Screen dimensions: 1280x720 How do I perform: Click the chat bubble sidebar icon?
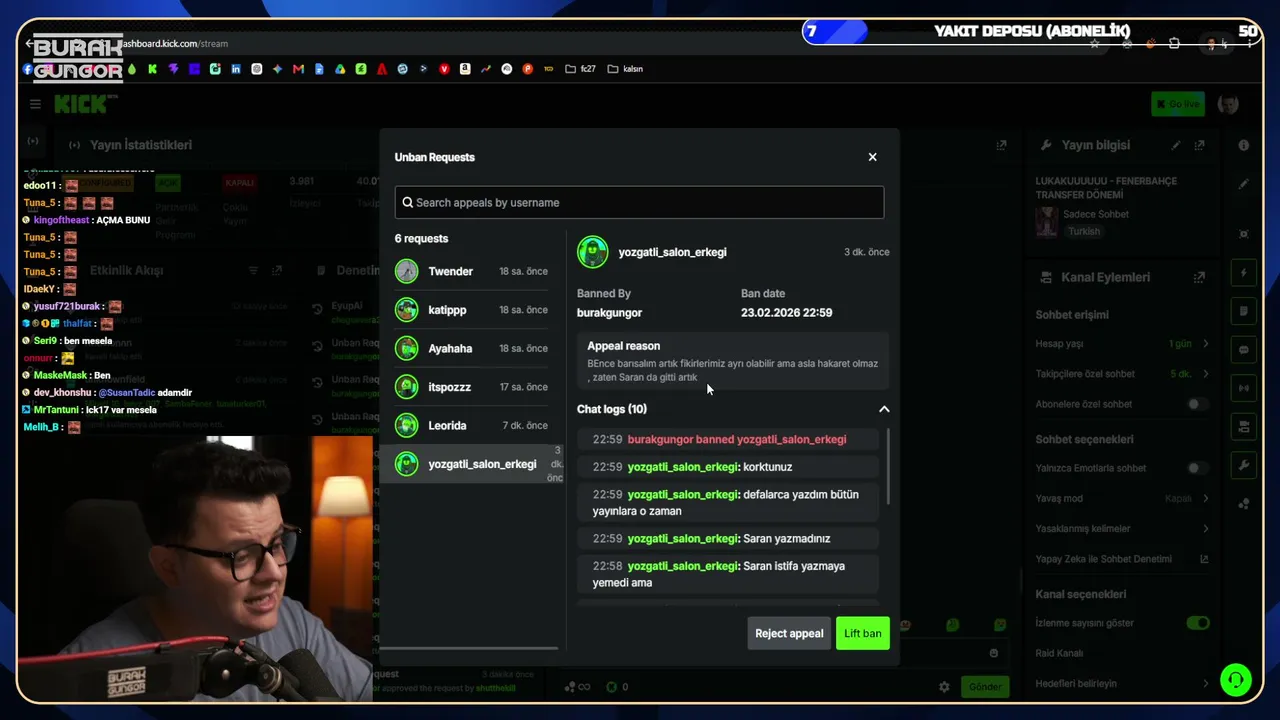coord(1244,350)
